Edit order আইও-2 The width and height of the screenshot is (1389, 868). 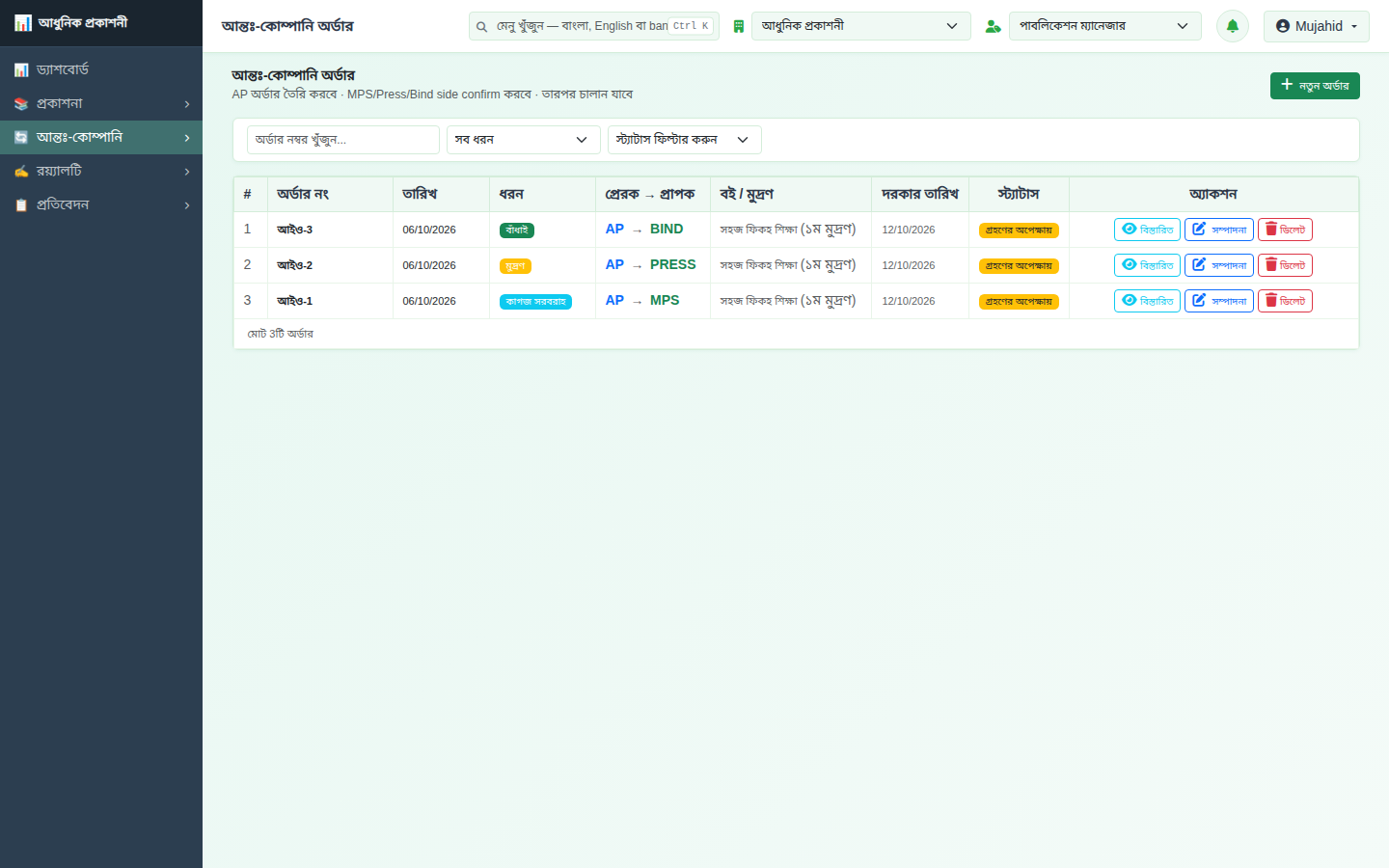1219,265
